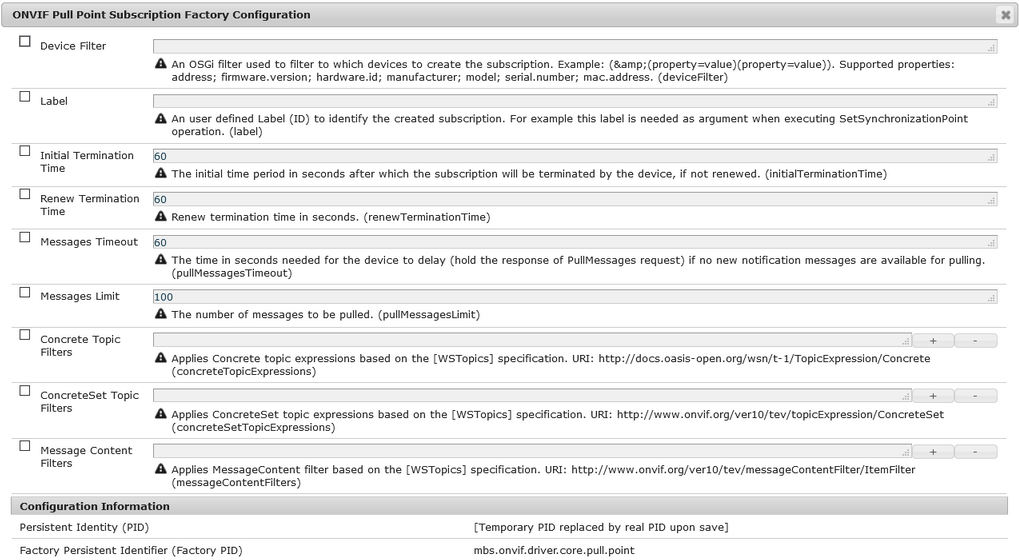Click the Messages Timeout value field
1019x560 pixels.
[575, 242]
